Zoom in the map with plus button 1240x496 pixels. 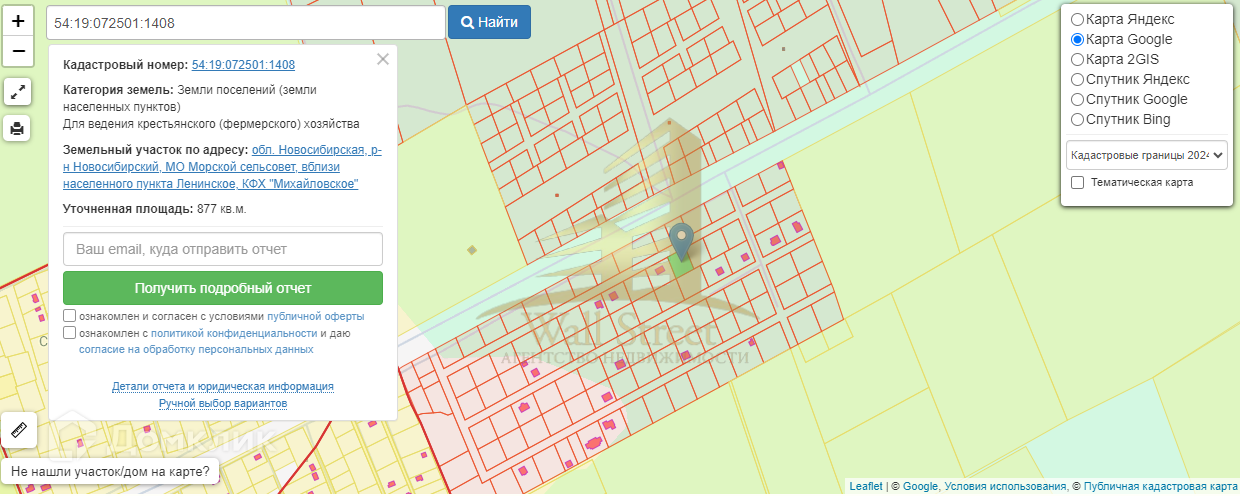pyautogui.click(x=18, y=21)
